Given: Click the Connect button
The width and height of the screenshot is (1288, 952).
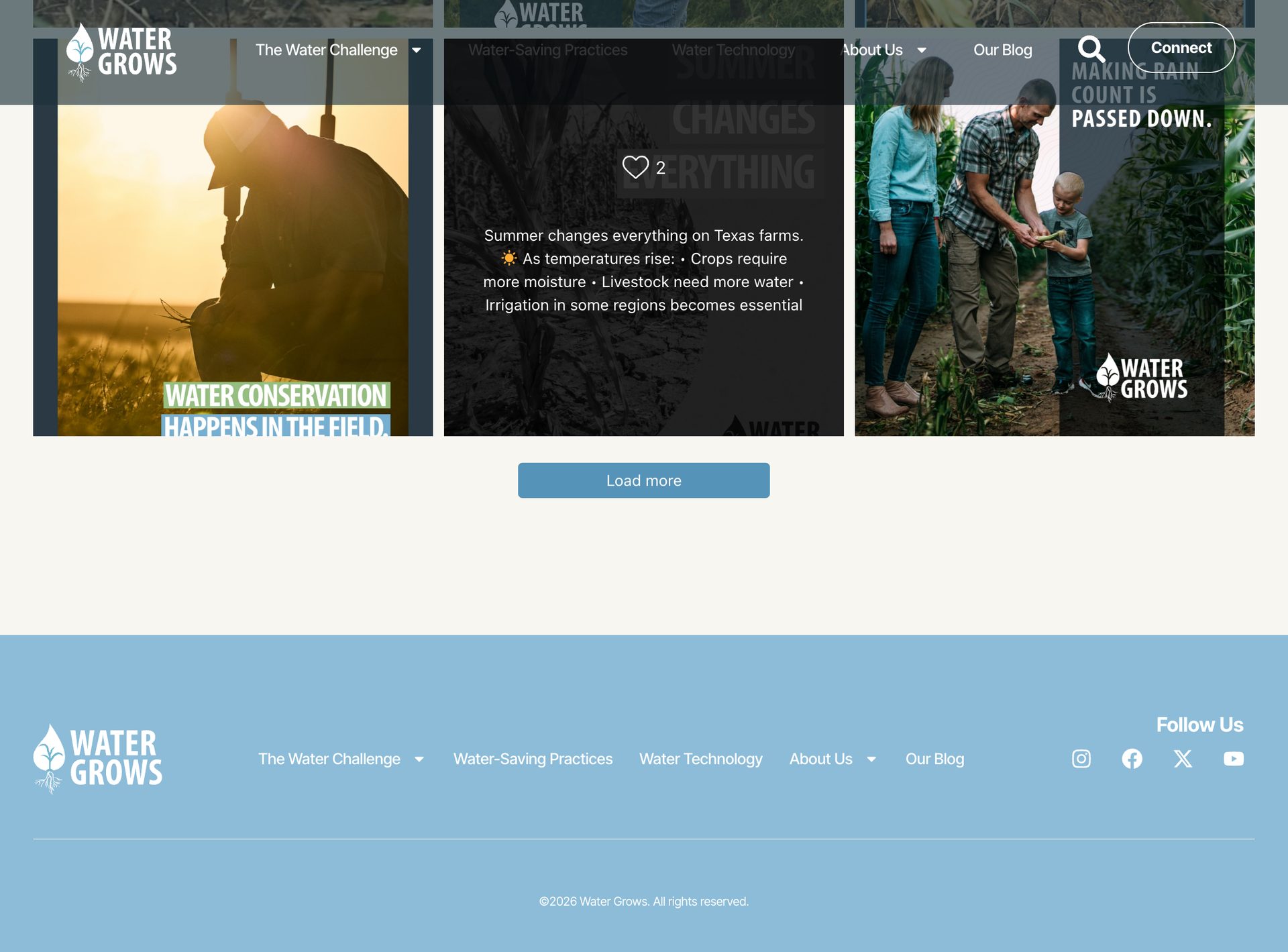Looking at the screenshot, I should tap(1181, 48).
